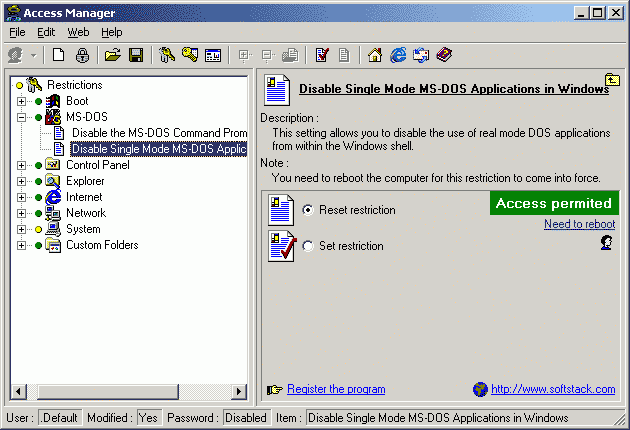Viewport: 630px width, 430px height.
Task: Collapse the MS-DOS tree node
Action: 21,117
